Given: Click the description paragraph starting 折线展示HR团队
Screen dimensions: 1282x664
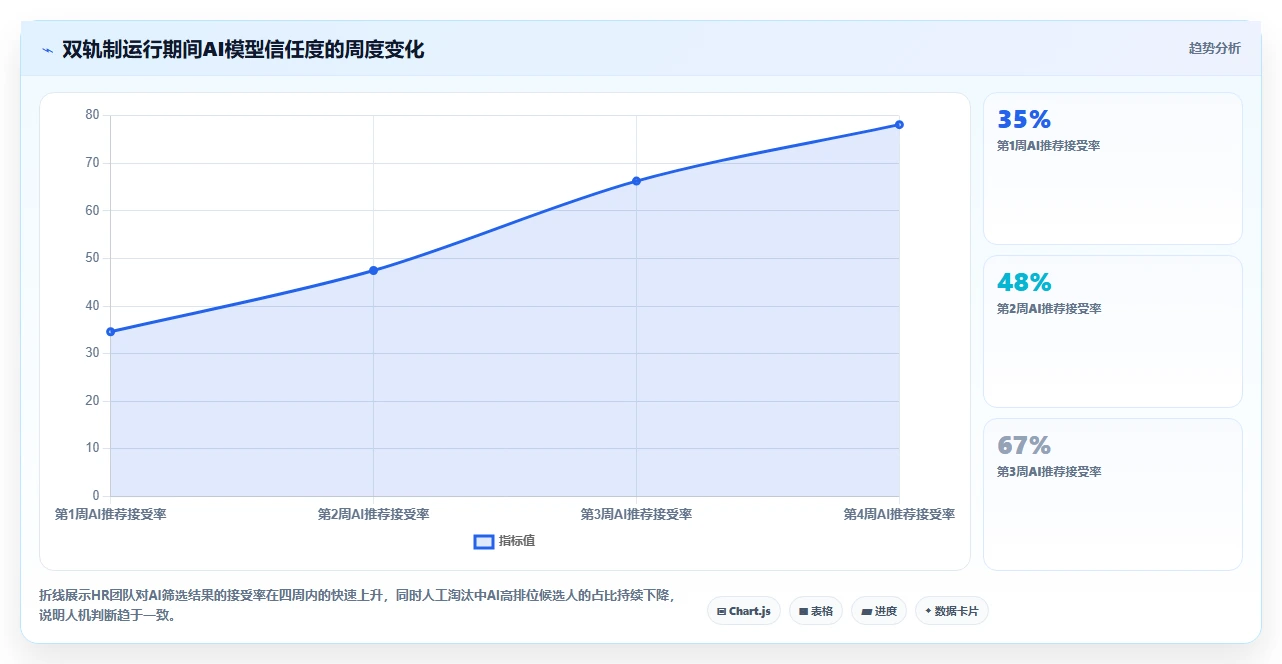Looking at the screenshot, I should (357, 605).
